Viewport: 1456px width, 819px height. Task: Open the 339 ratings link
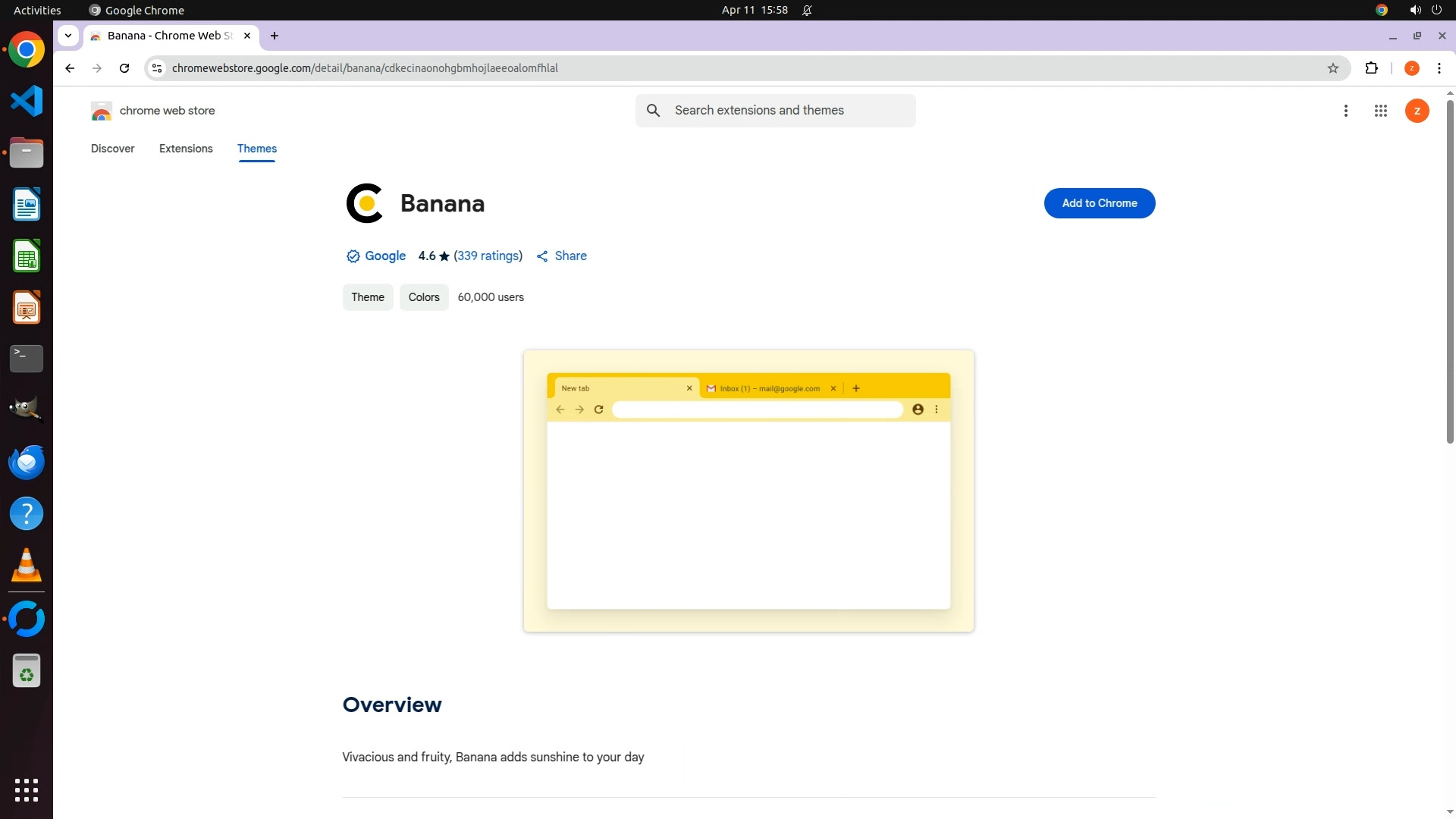pyautogui.click(x=488, y=256)
